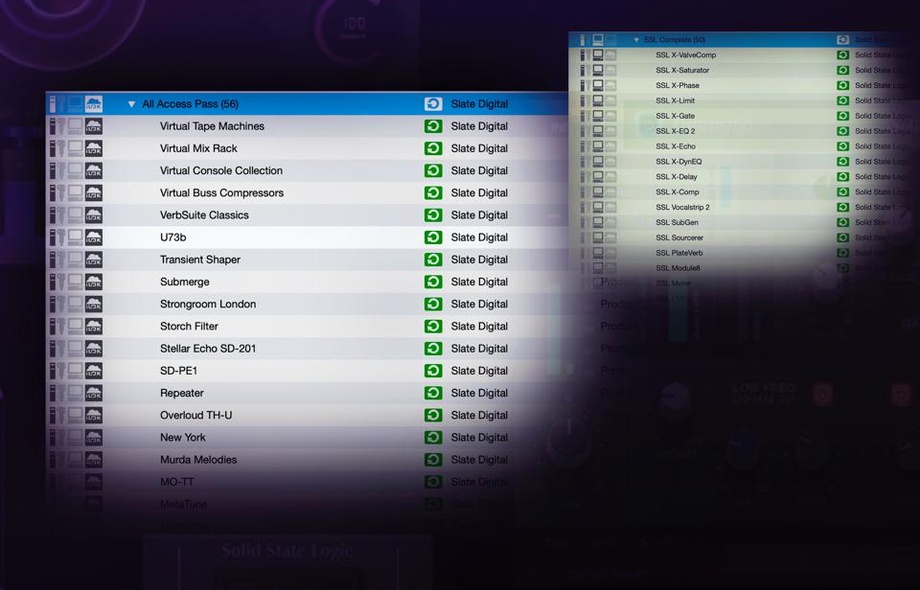Click cloud icon in Virtual Mix Rack row
The image size is (920, 590).
[94, 148]
